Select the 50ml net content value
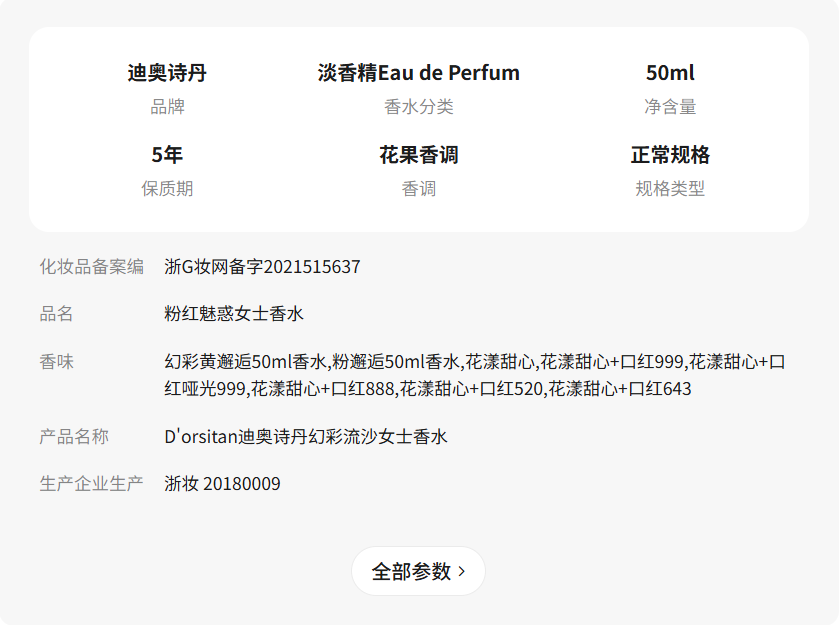This screenshot has width=839, height=625. coord(670,73)
